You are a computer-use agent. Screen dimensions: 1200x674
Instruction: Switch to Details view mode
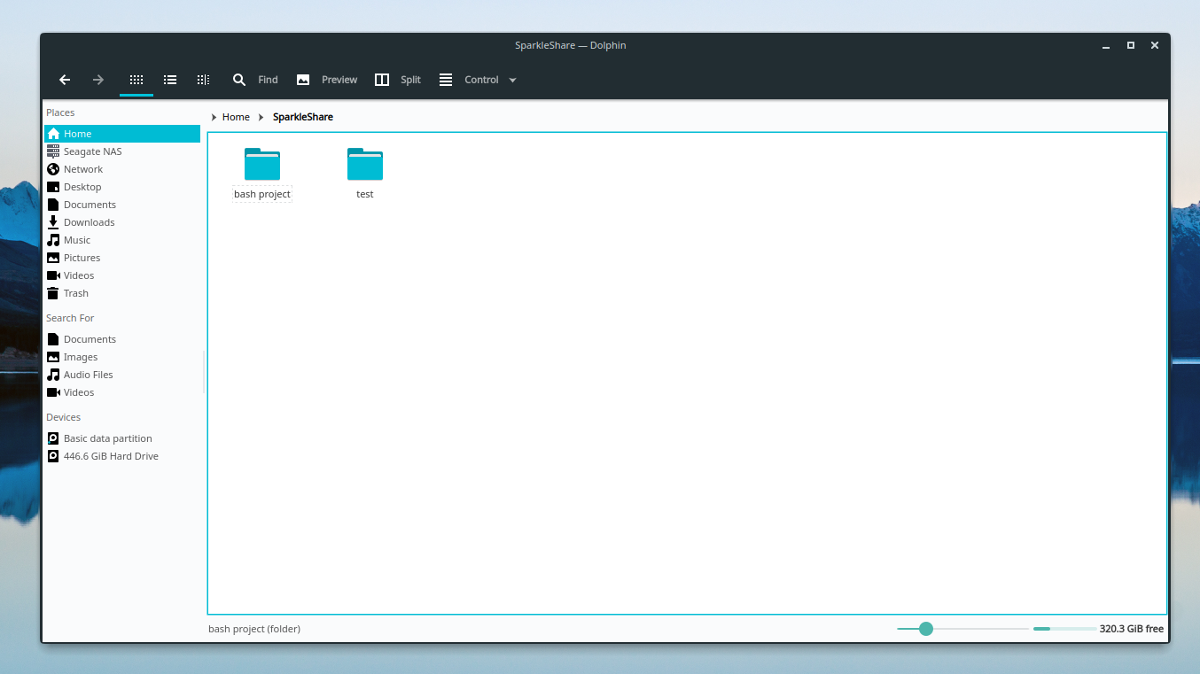point(203,80)
